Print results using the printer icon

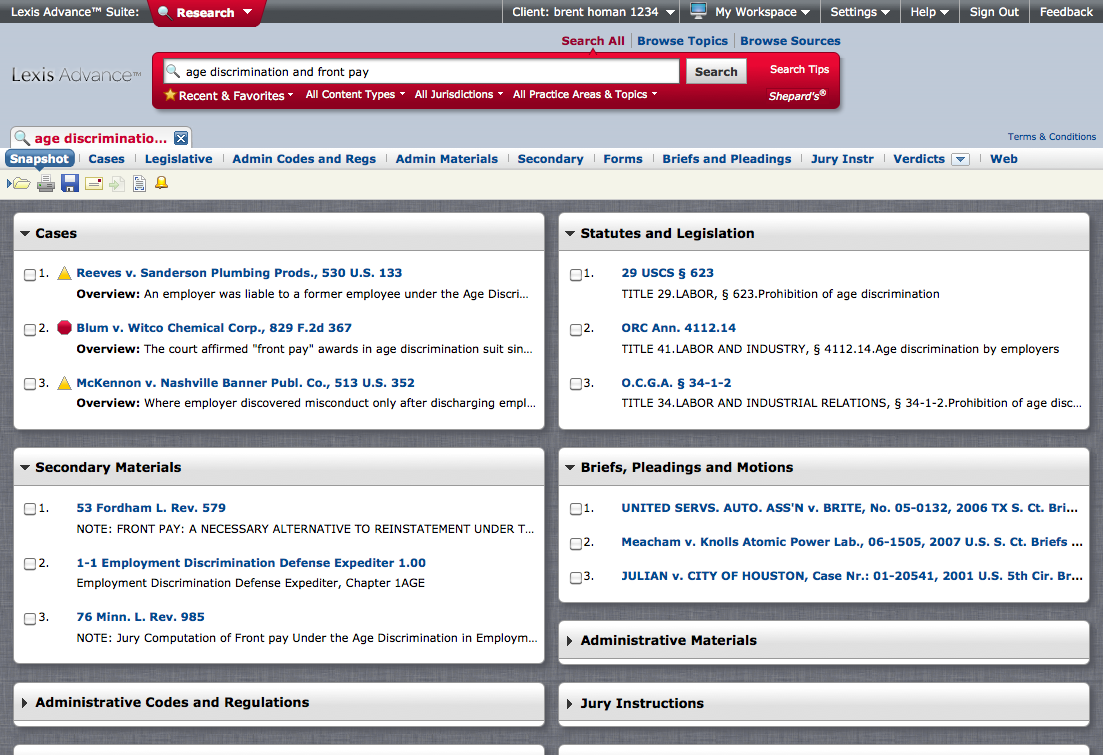[46, 184]
